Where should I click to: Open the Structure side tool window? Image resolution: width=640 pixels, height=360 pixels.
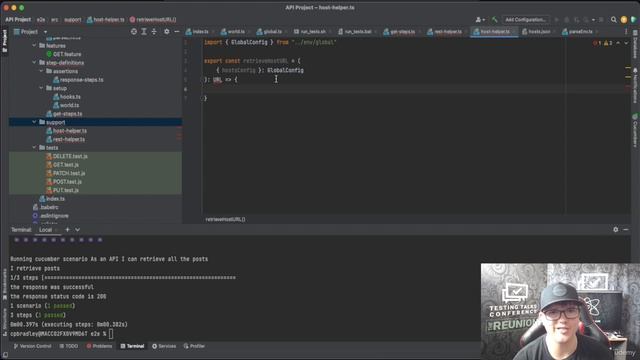(x=5, y=322)
